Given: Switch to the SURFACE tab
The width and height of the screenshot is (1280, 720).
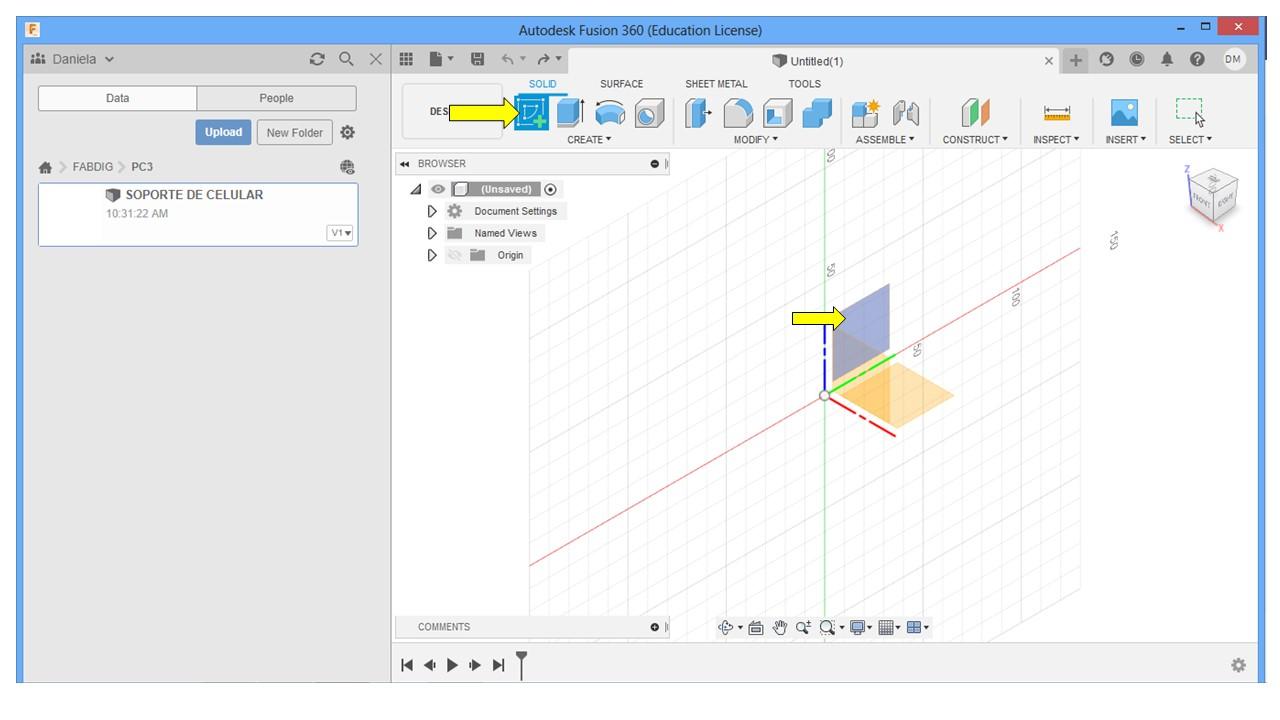Looking at the screenshot, I should click(x=621, y=84).
